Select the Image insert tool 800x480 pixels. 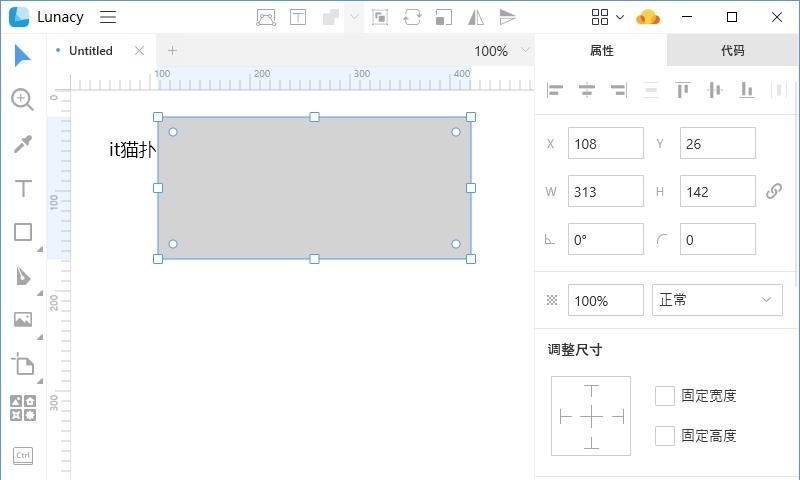pos(22,320)
